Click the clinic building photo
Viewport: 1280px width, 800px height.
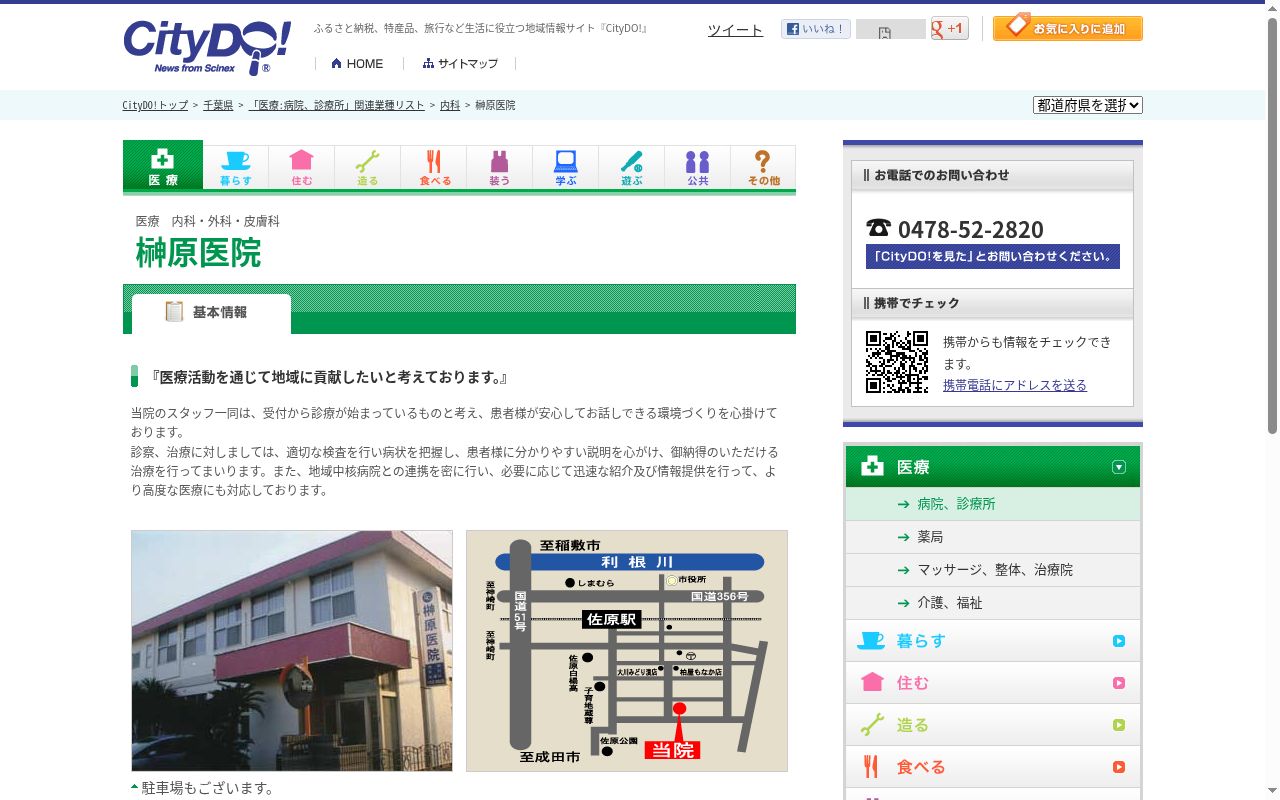pyautogui.click(x=292, y=651)
